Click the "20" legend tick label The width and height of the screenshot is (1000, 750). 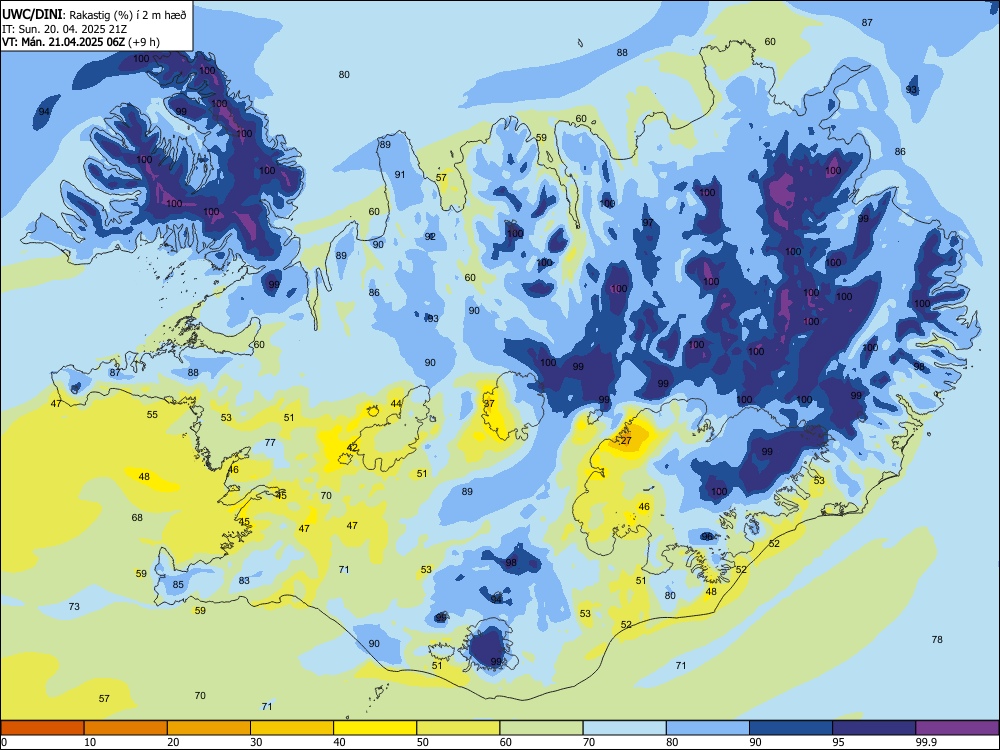tap(173, 742)
